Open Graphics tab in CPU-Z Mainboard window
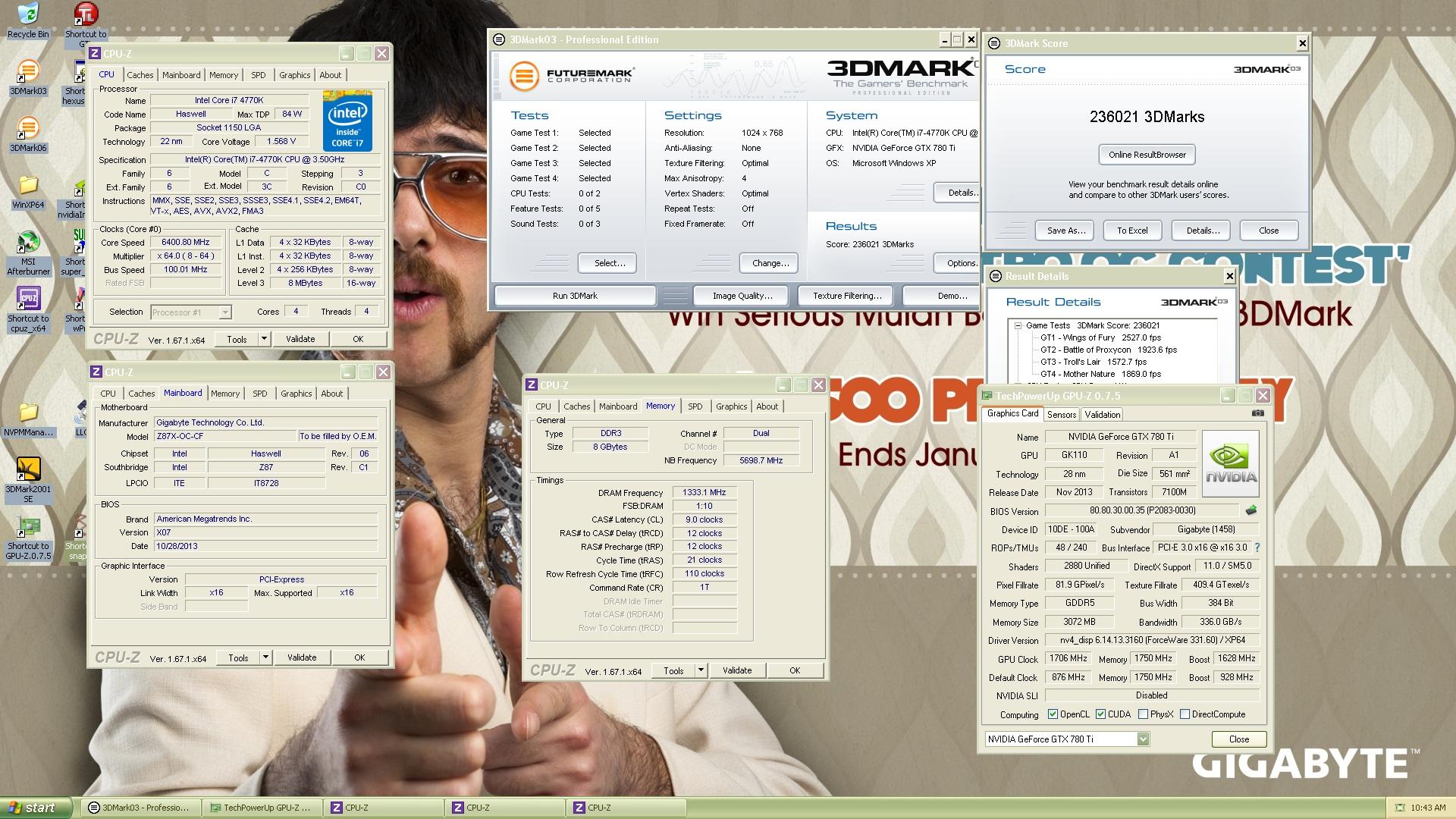Image resolution: width=1456 pixels, height=819 pixels. [297, 394]
